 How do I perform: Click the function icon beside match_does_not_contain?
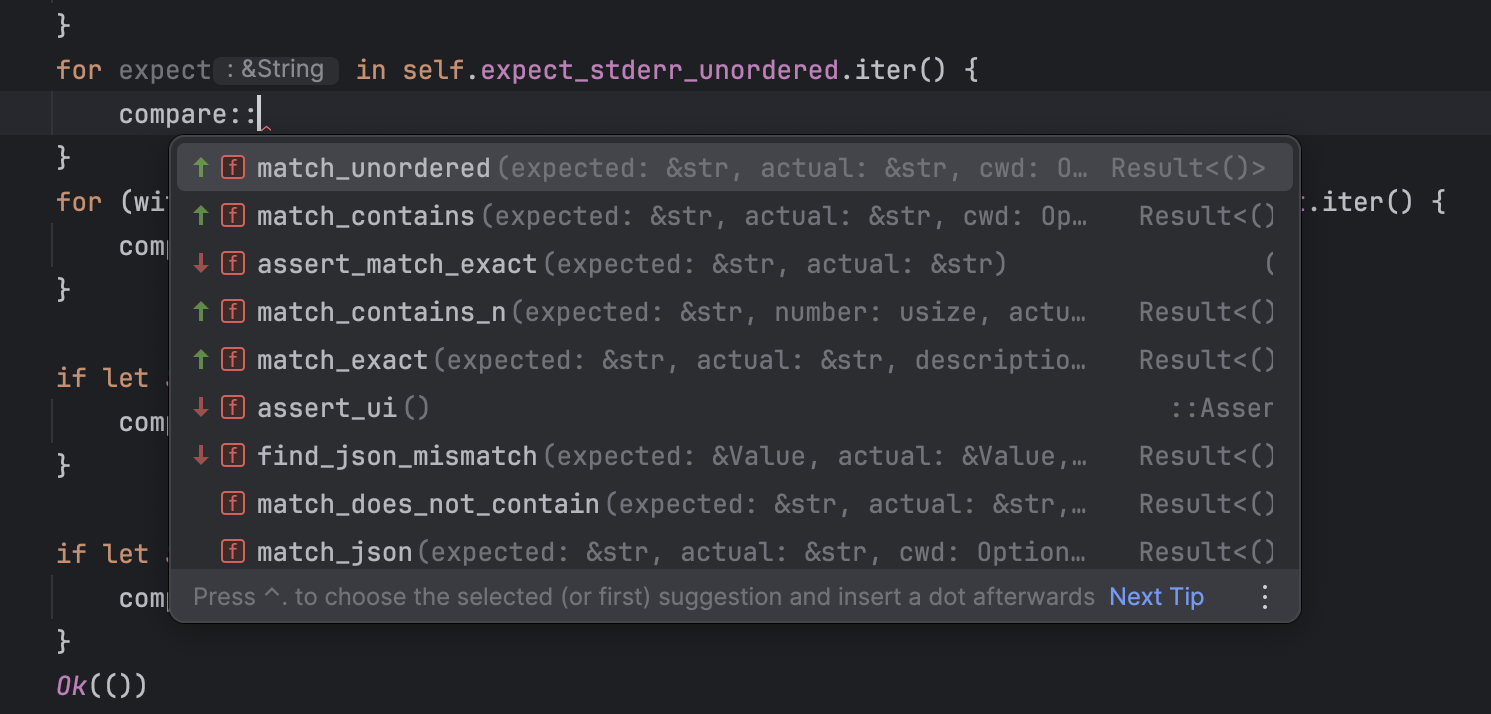coord(233,503)
